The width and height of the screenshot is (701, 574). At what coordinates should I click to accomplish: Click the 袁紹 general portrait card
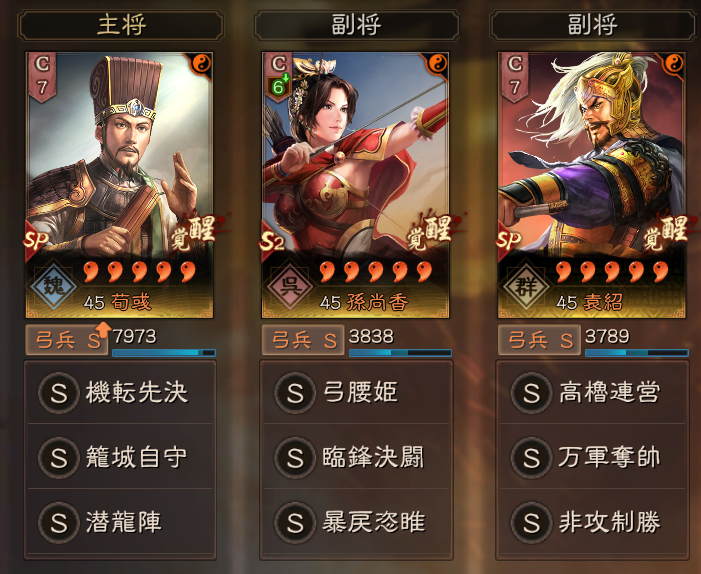point(591,185)
